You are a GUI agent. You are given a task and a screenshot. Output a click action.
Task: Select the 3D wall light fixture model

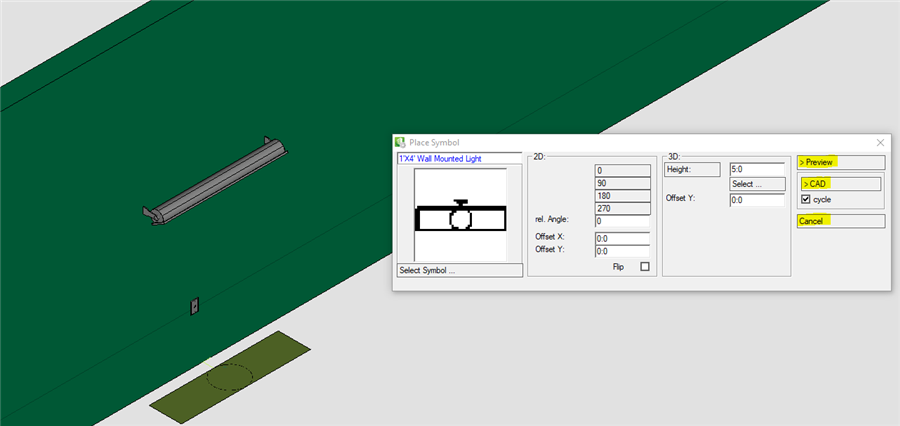pyautogui.click(x=216, y=182)
